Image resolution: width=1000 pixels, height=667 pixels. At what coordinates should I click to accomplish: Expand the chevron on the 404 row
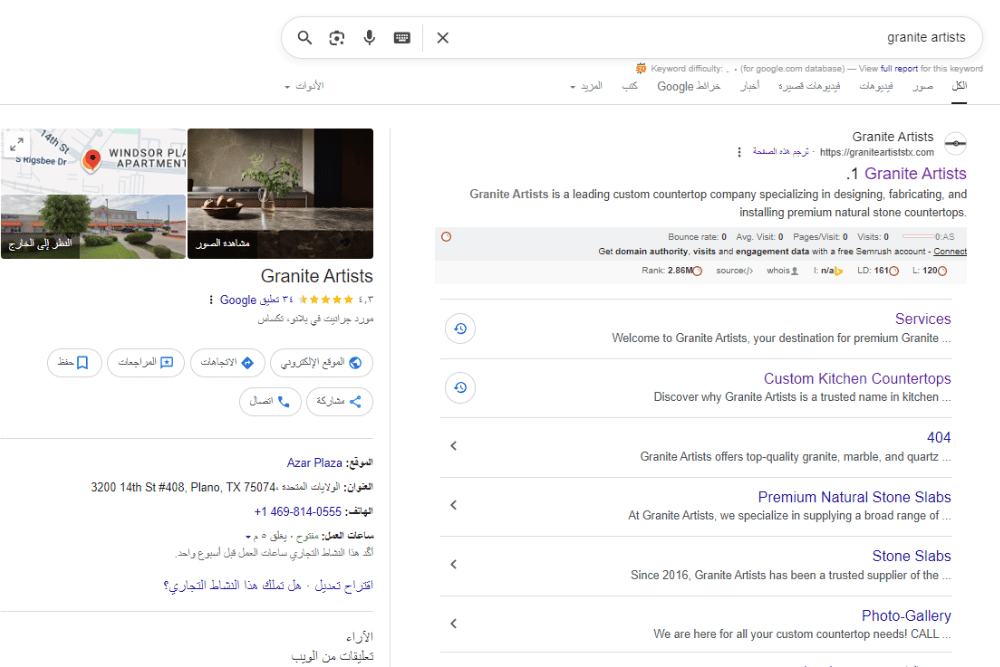click(x=453, y=446)
